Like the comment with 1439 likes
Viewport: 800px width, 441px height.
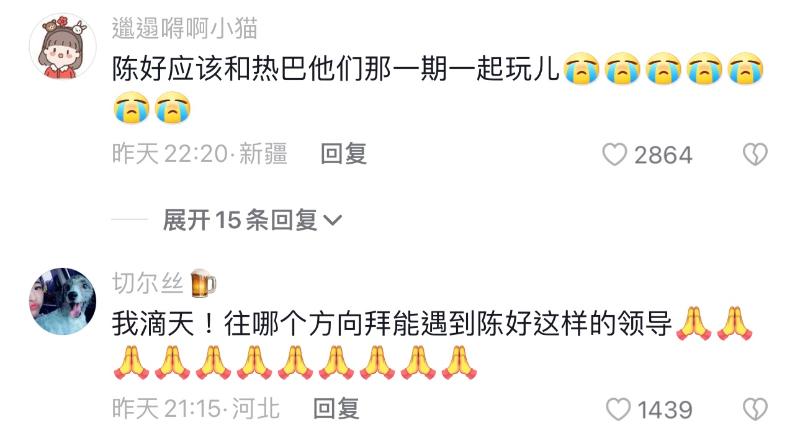pyautogui.click(x=618, y=409)
